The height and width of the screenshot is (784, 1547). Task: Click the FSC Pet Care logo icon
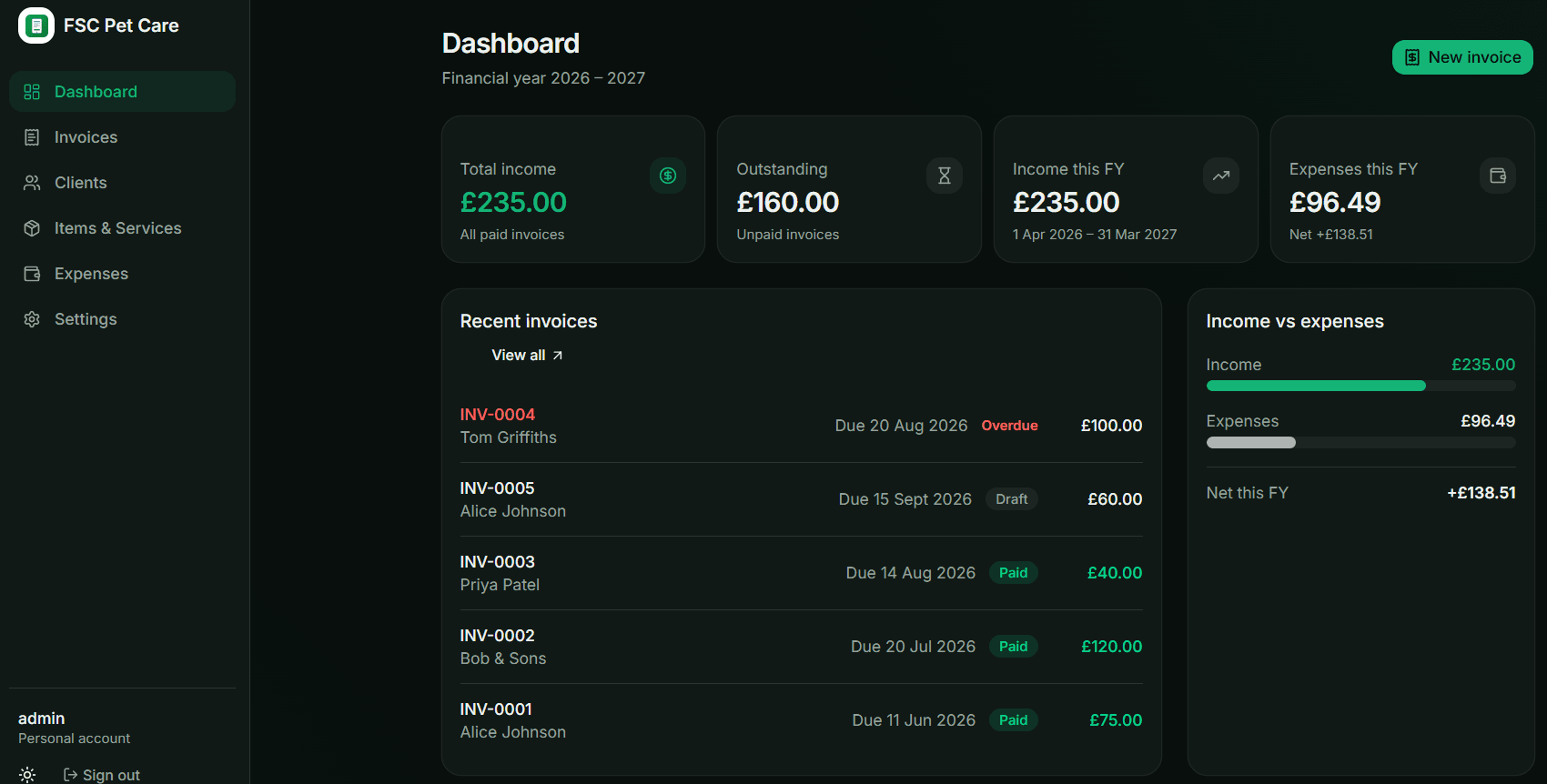36,25
